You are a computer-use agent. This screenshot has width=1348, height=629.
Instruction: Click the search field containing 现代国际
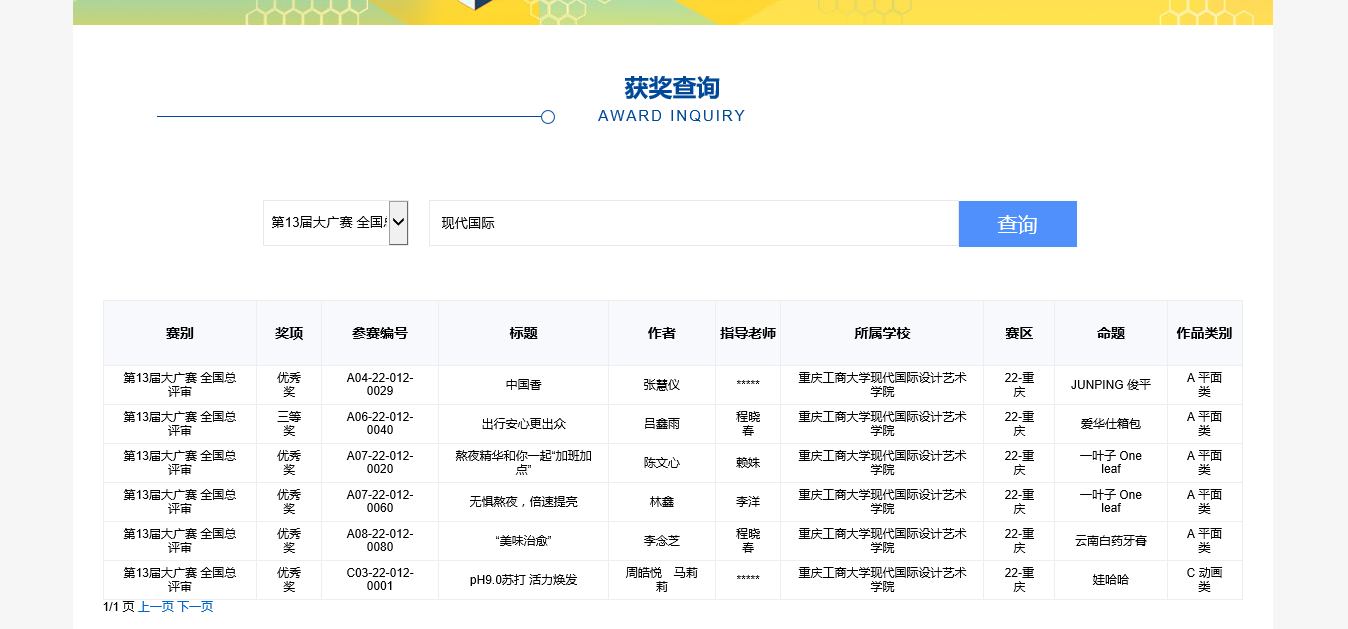pyautogui.click(x=693, y=223)
